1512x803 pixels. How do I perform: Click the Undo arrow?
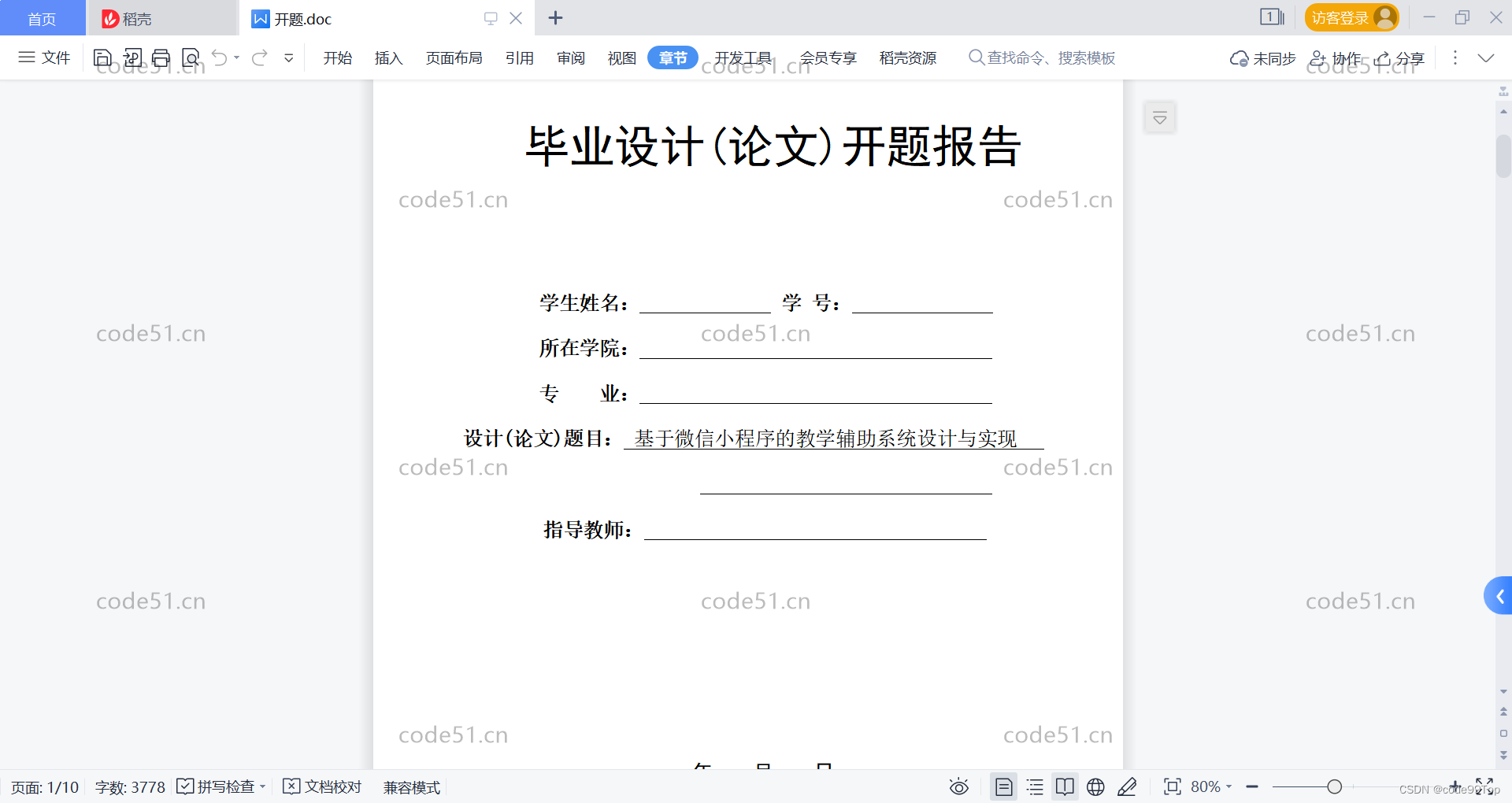click(220, 57)
